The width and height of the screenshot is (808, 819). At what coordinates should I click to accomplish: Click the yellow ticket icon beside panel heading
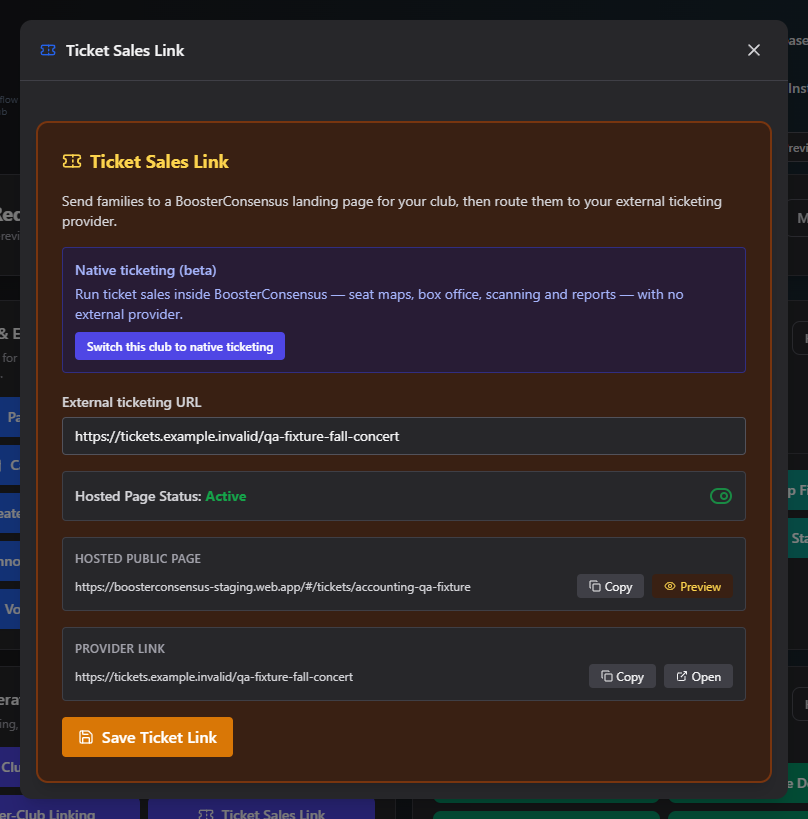tap(72, 161)
